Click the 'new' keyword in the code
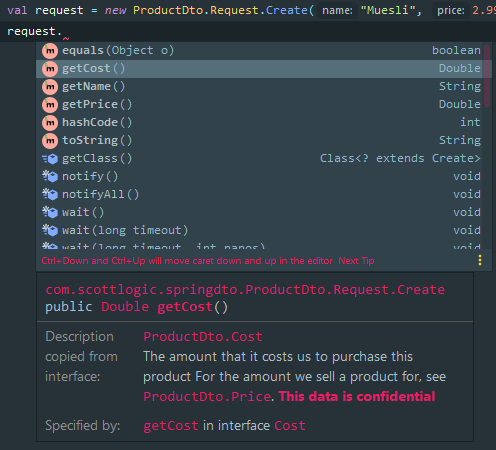Screen dimensions: 496x450 [x=115, y=10]
